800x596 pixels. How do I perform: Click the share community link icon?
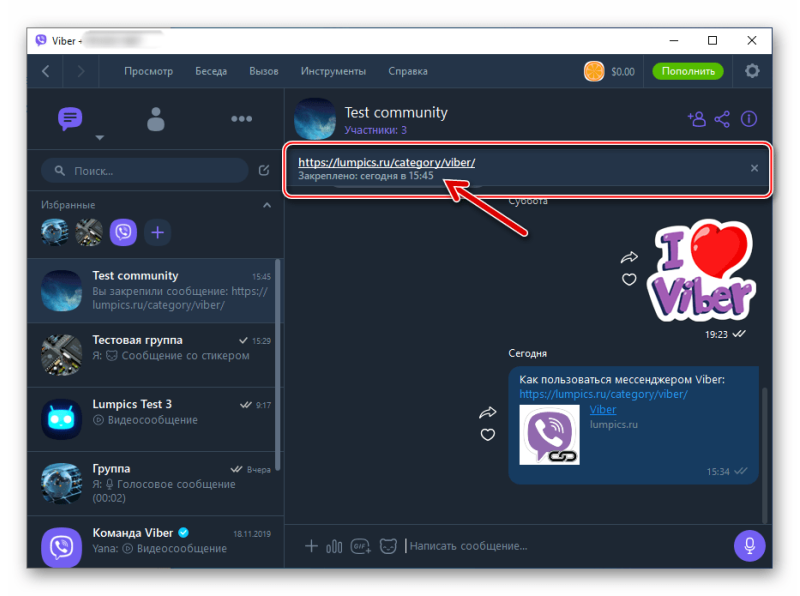[x=722, y=119]
